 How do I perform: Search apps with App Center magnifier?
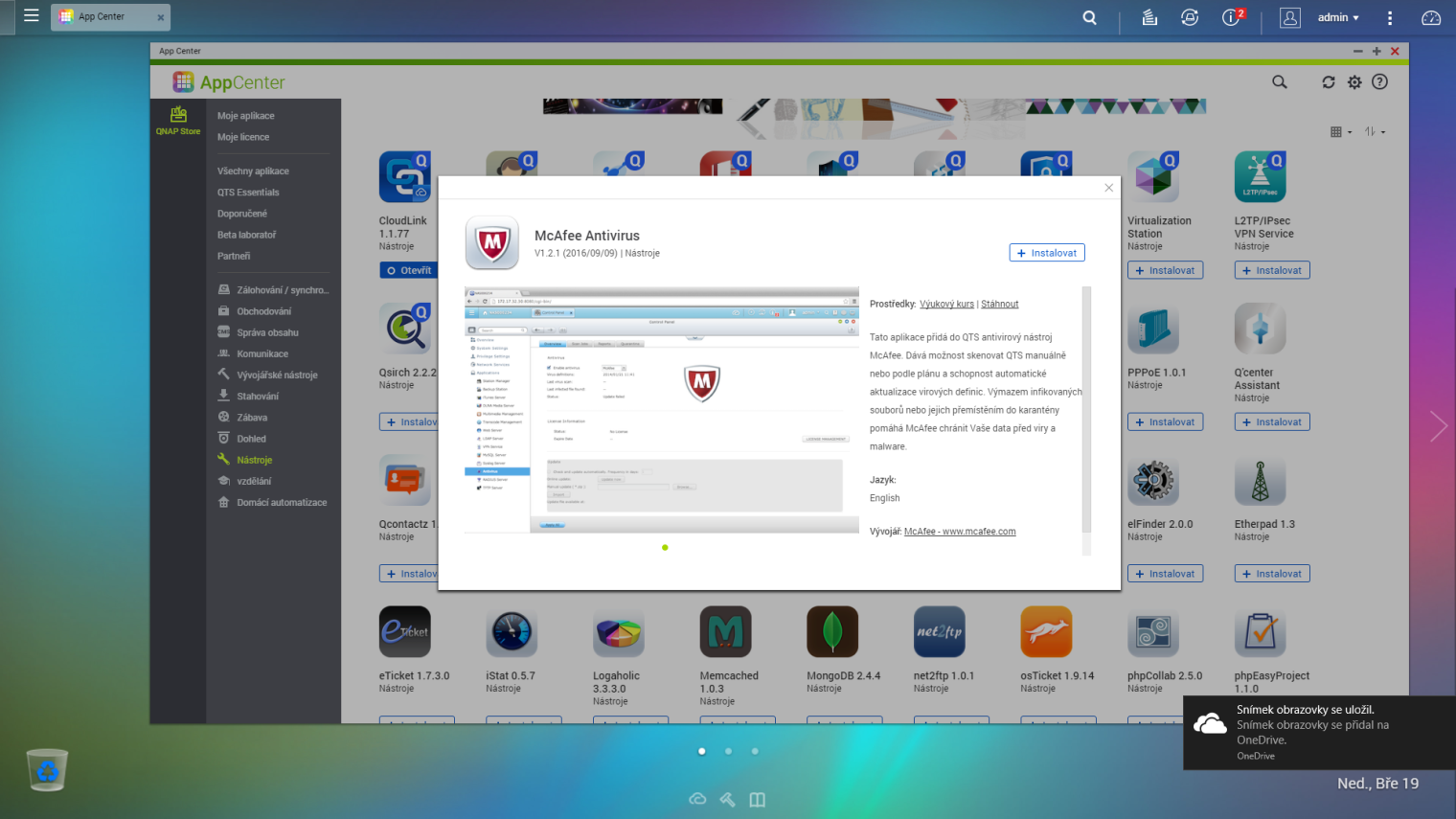(1280, 82)
